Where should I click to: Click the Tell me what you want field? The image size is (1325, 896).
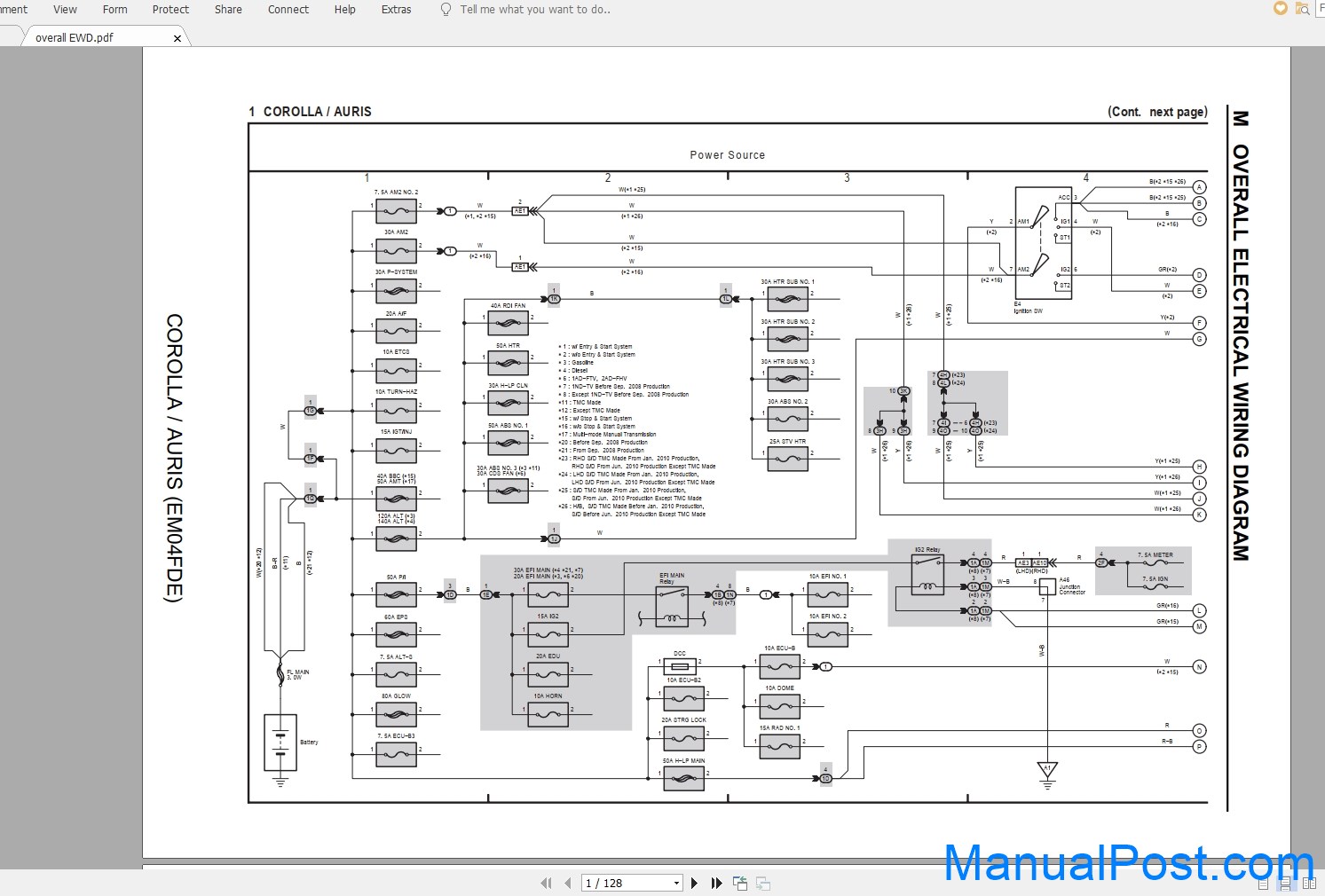[x=535, y=10]
